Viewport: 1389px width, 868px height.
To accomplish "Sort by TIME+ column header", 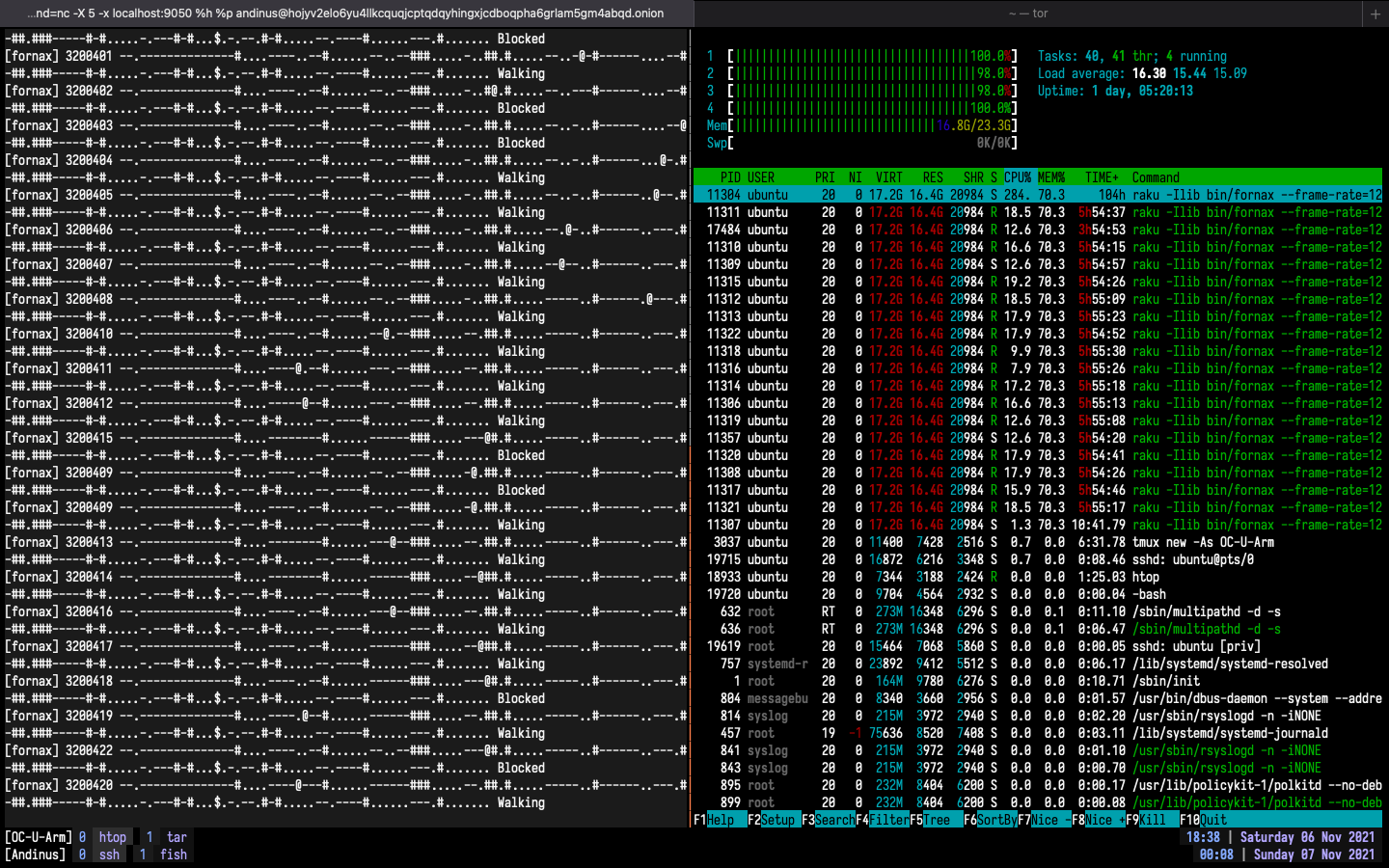I will [1103, 177].
